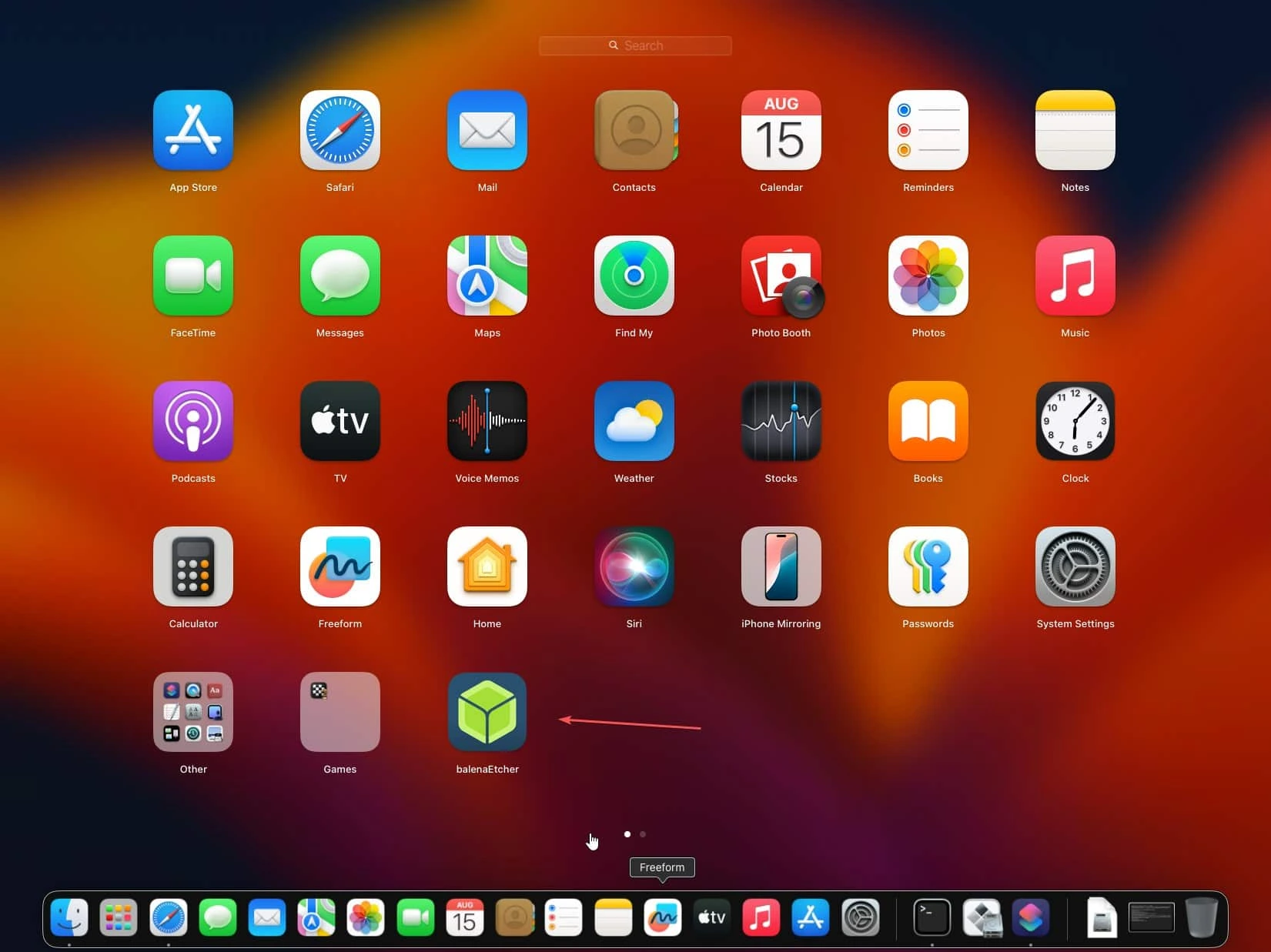Open Music from the Launchpad grid
1271x952 pixels.
[1075, 276]
